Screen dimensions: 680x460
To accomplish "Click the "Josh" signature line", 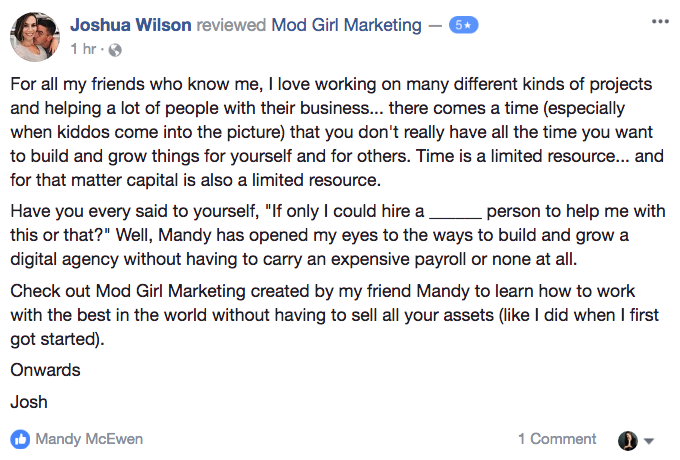I will (x=28, y=403).
